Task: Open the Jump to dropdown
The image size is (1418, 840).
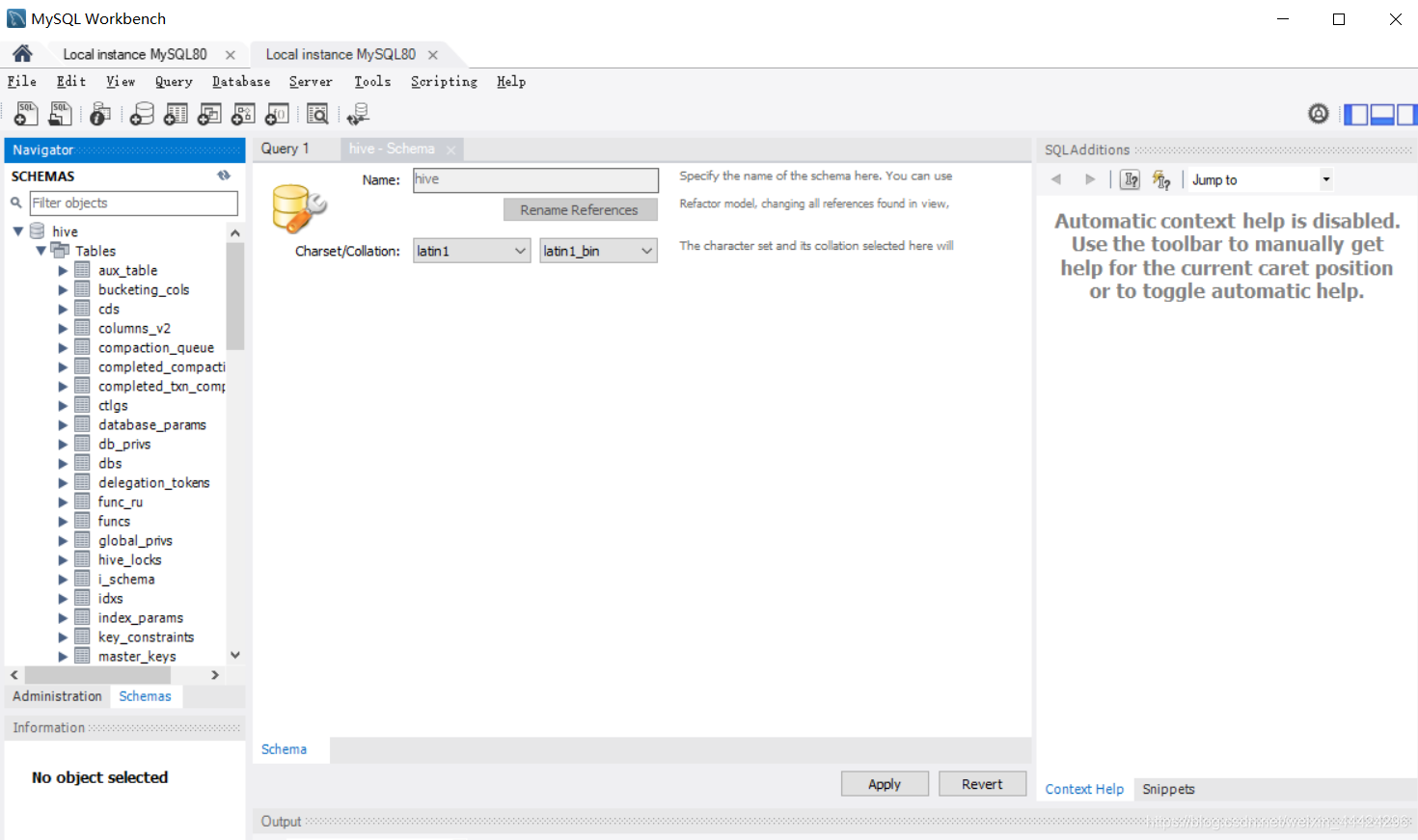Action: (x=1261, y=179)
